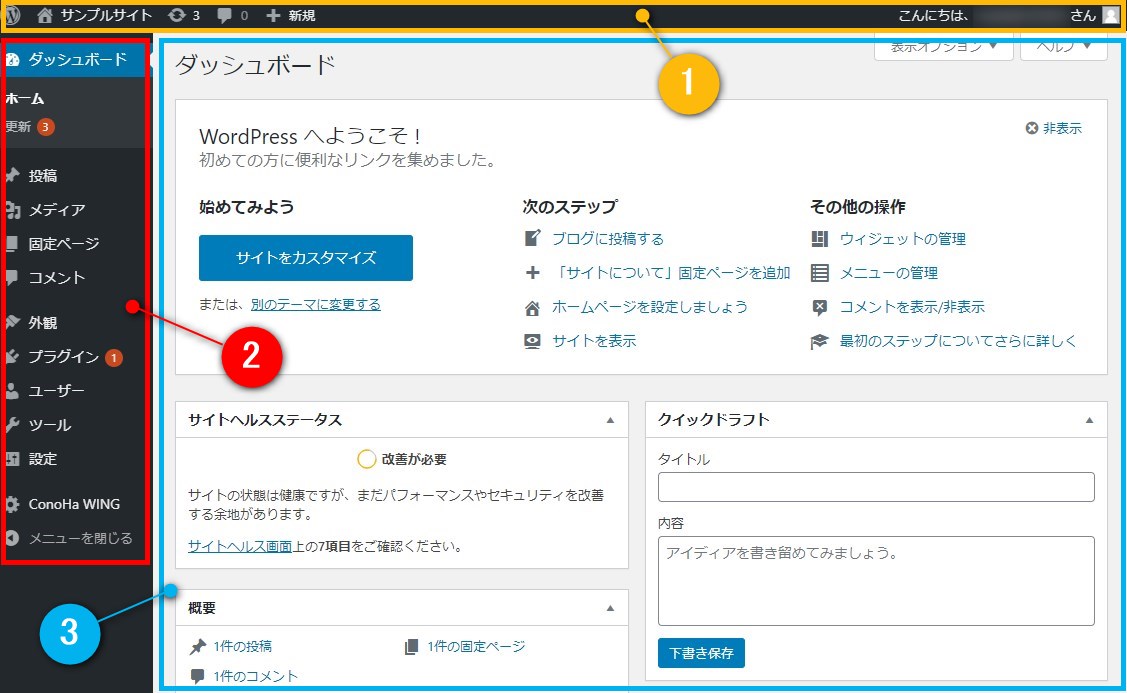Click the icon beside コメントを表示/非表示

click(820, 308)
